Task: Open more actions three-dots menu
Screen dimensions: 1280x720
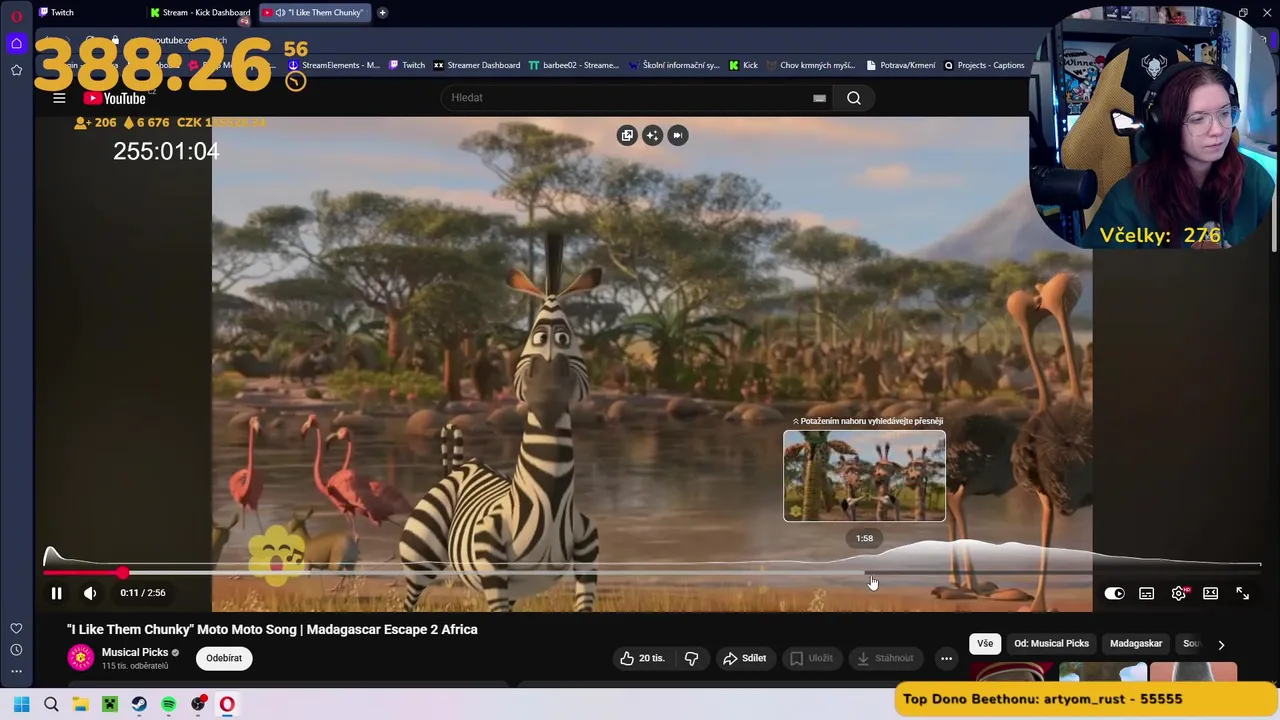Action: [x=946, y=658]
